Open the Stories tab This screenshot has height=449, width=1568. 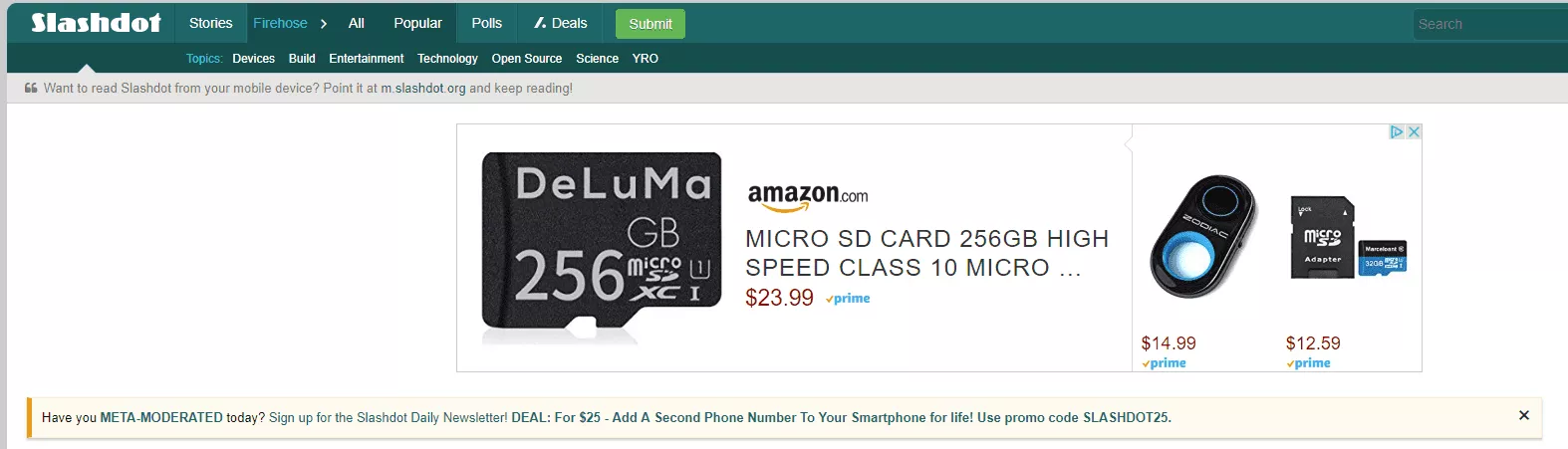point(210,23)
